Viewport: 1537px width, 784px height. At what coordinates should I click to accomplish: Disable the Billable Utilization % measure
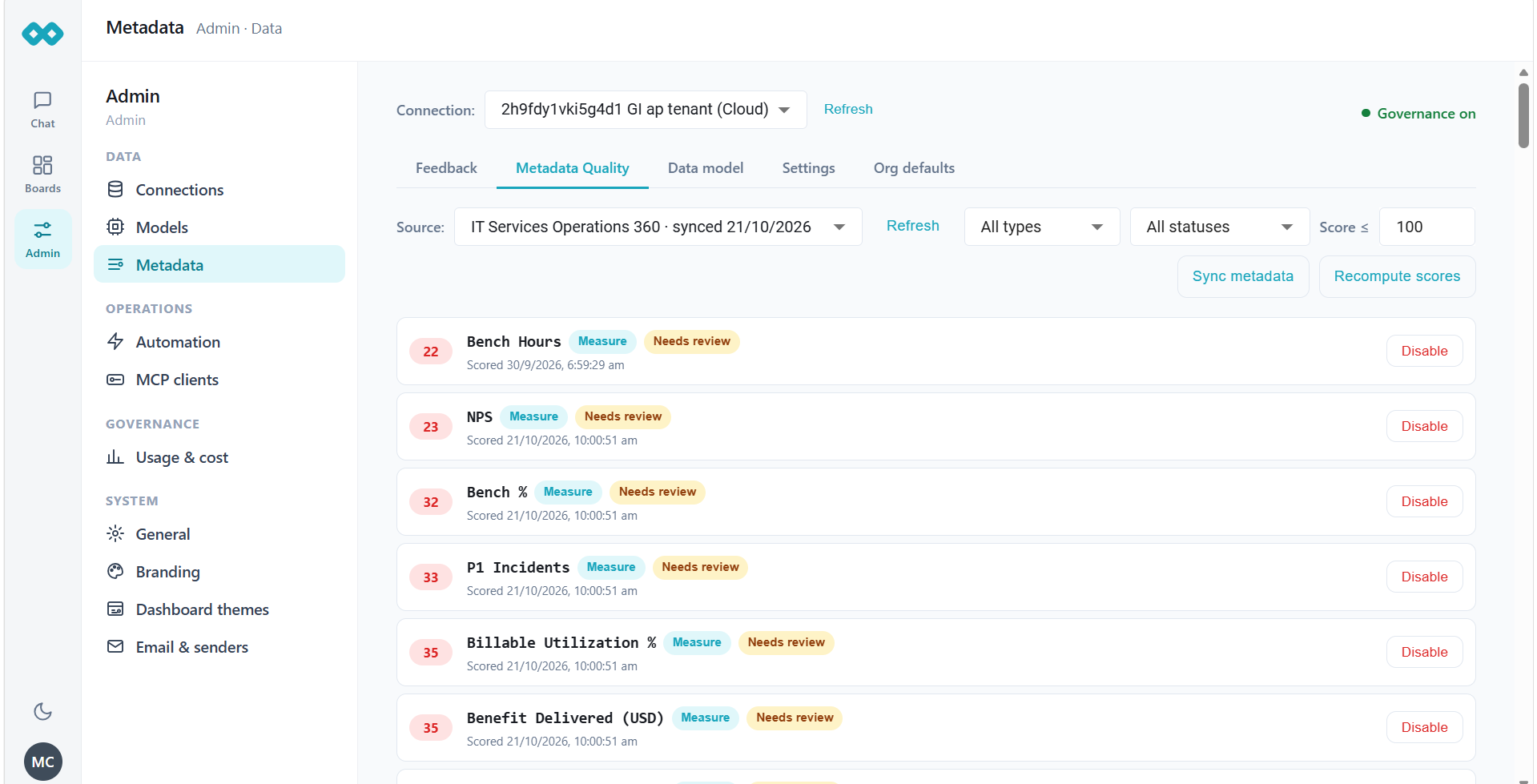tap(1424, 652)
